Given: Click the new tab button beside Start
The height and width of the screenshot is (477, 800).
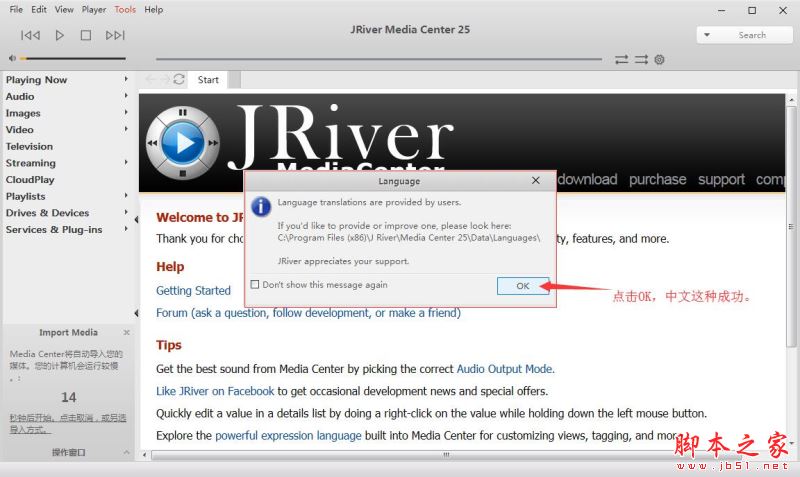Looking at the screenshot, I should (x=234, y=80).
